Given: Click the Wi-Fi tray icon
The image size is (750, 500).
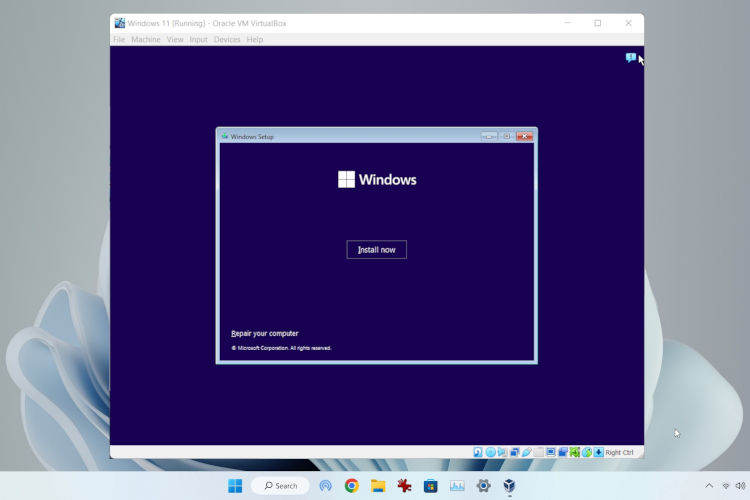Looking at the screenshot, I should 726,486.
